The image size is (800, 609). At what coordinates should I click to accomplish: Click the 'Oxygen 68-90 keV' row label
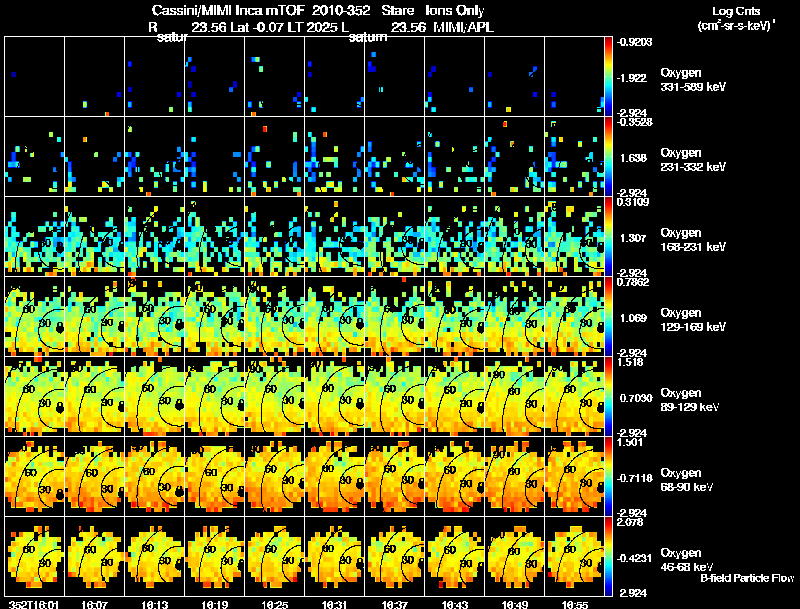point(687,480)
